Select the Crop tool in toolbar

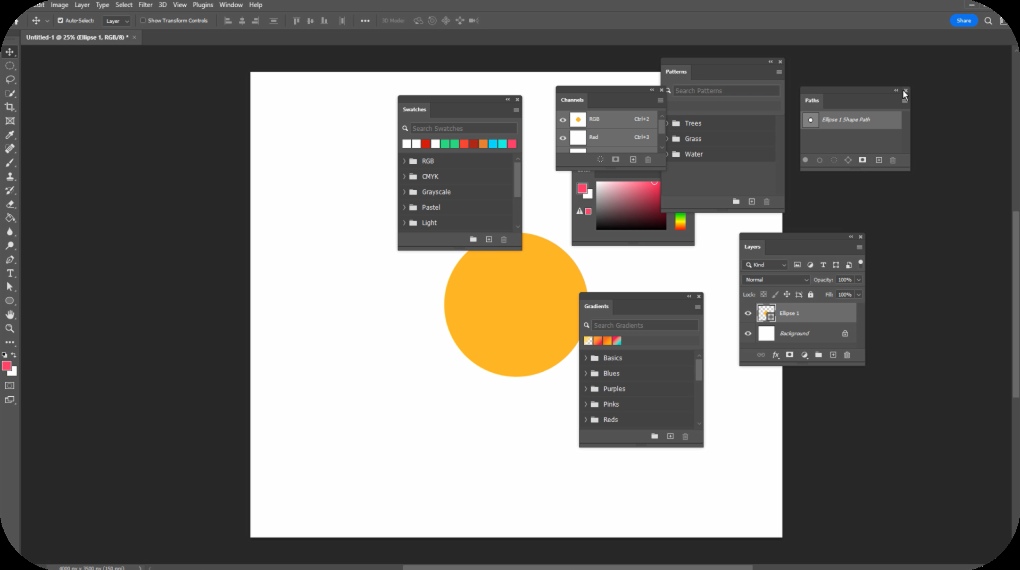click(x=10, y=107)
